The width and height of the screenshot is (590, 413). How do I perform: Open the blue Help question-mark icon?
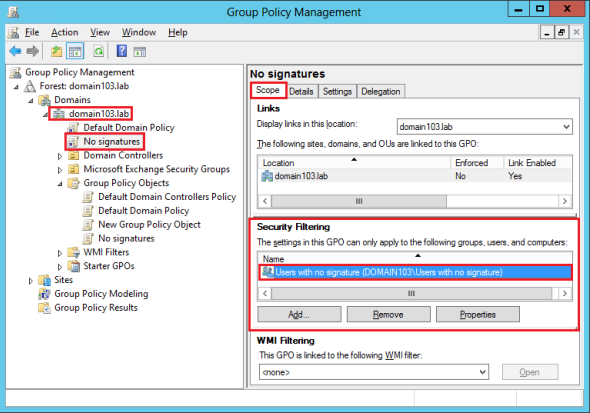[x=122, y=51]
